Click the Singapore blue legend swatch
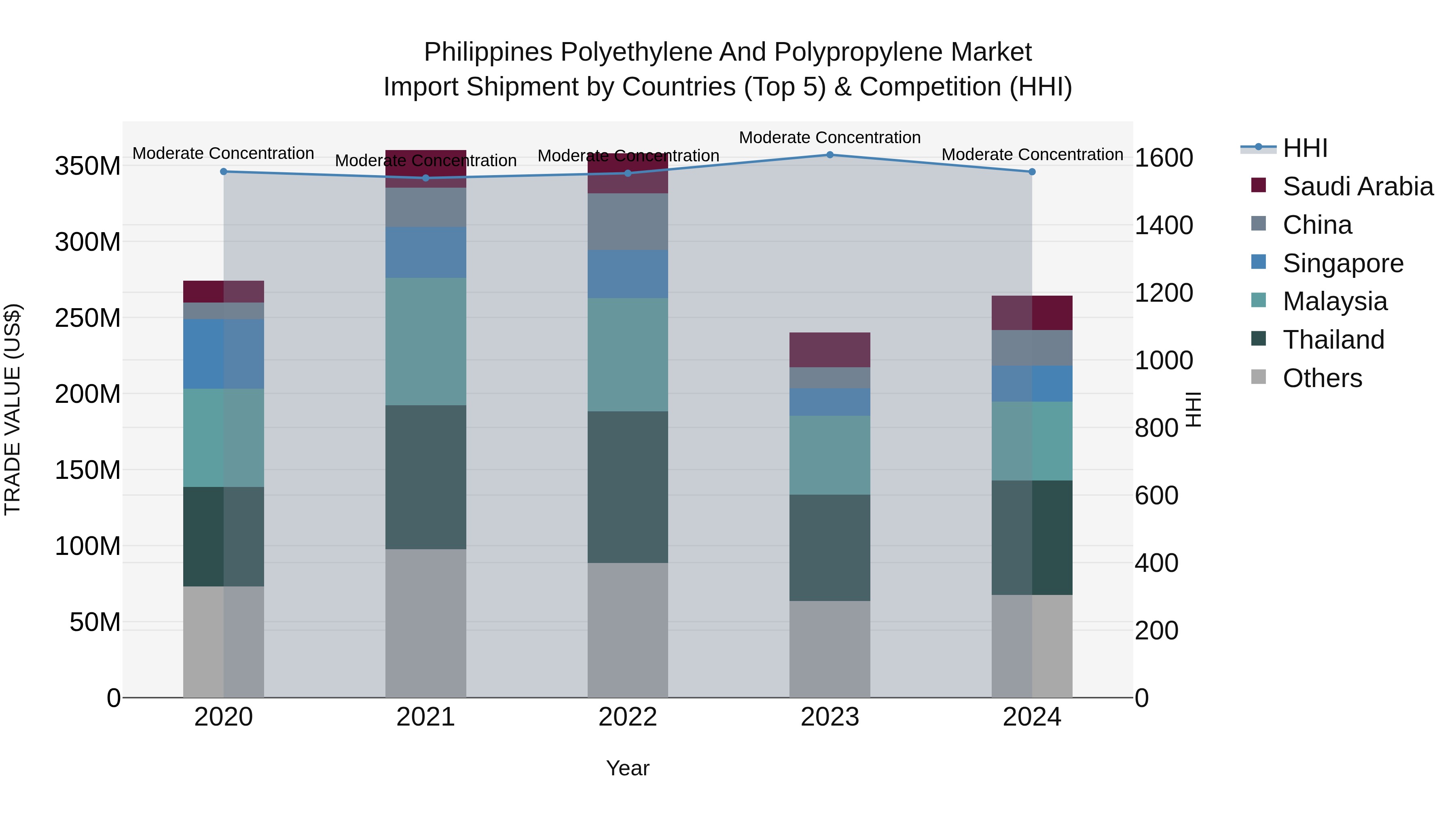This screenshot has width=1456, height=819. (1259, 262)
